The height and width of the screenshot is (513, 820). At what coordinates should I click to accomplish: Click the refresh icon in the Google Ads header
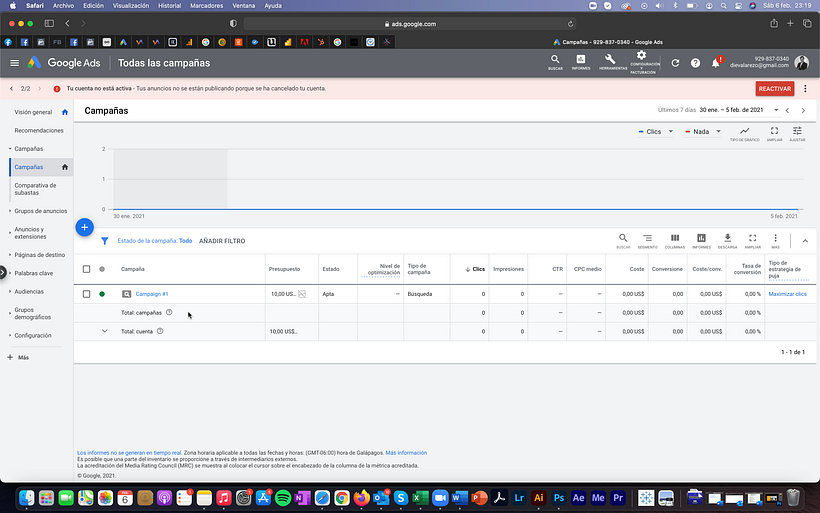(675, 63)
